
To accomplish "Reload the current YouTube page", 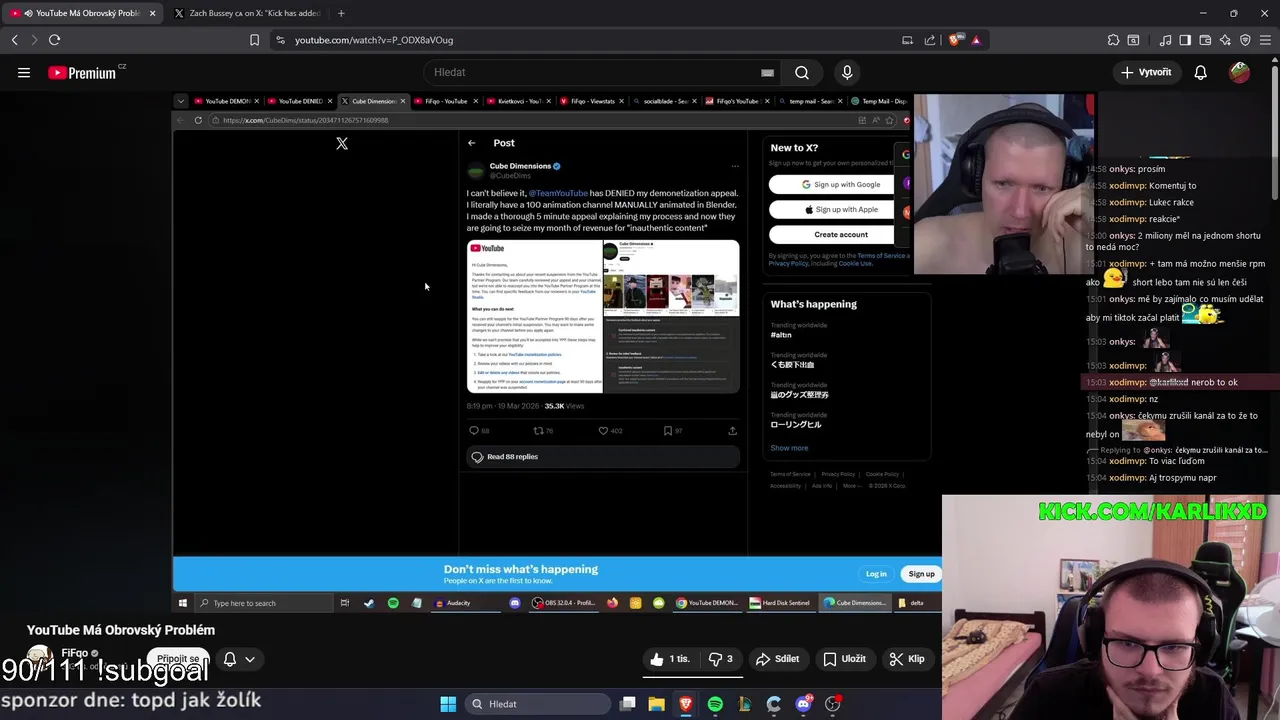I will [55, 40].
